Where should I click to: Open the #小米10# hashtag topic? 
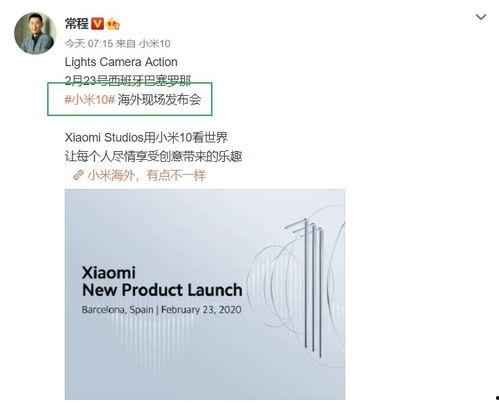tap(90, 99)
